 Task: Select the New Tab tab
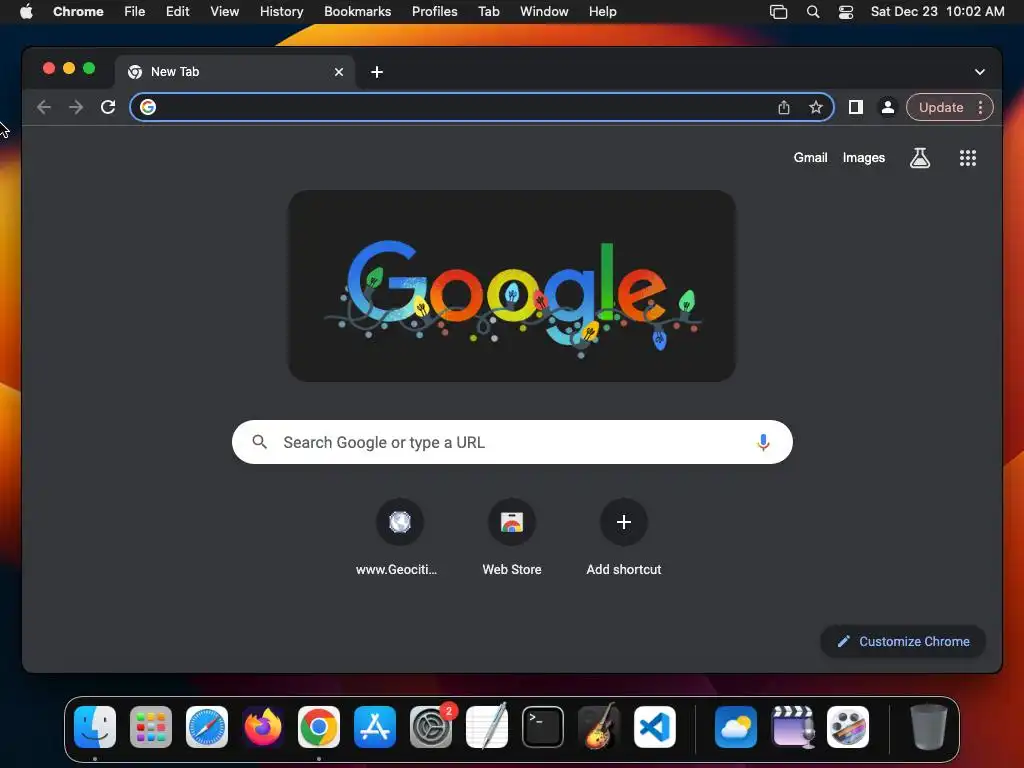pos(235,72)
